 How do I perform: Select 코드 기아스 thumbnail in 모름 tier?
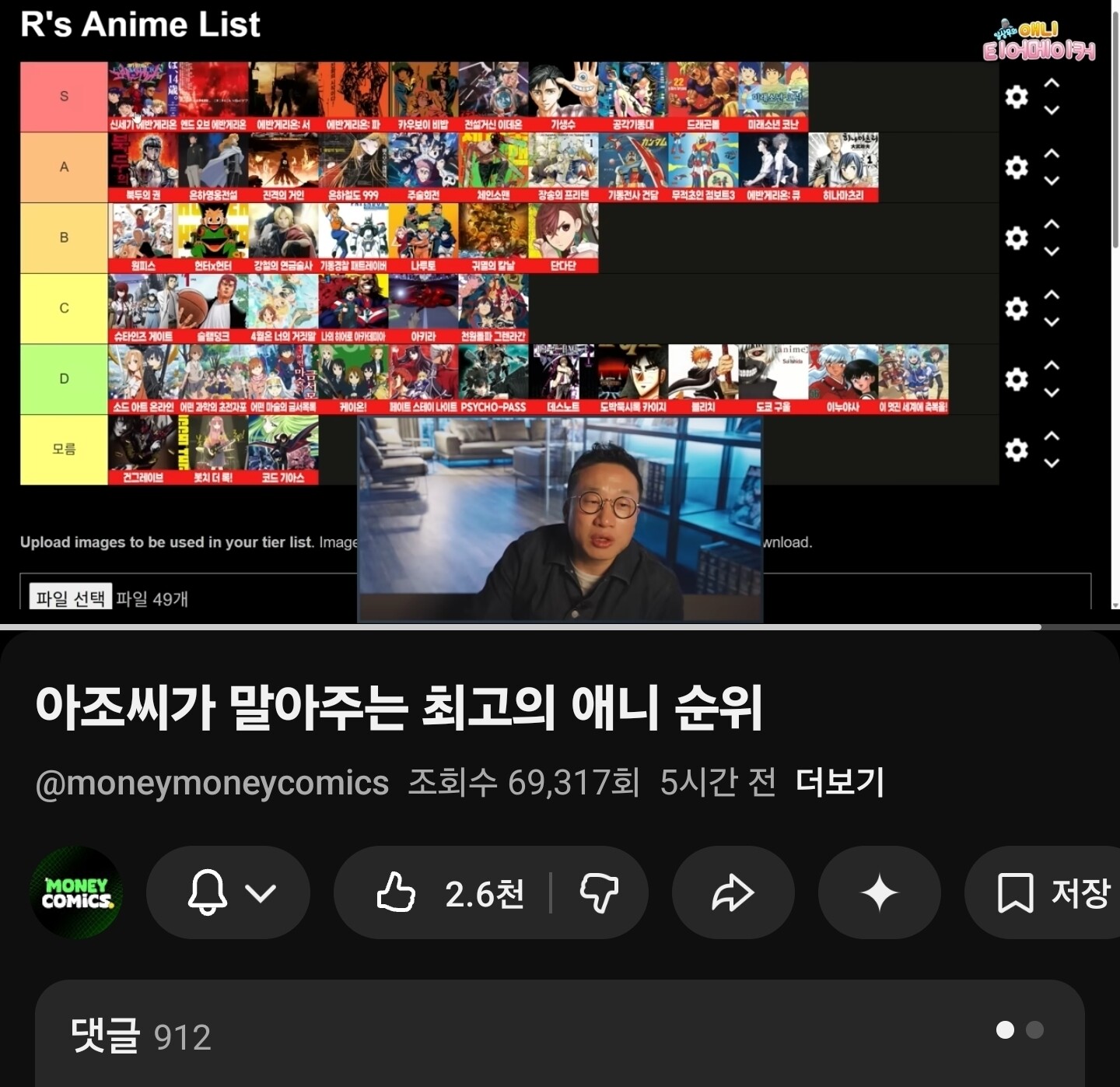click(283, 450)
